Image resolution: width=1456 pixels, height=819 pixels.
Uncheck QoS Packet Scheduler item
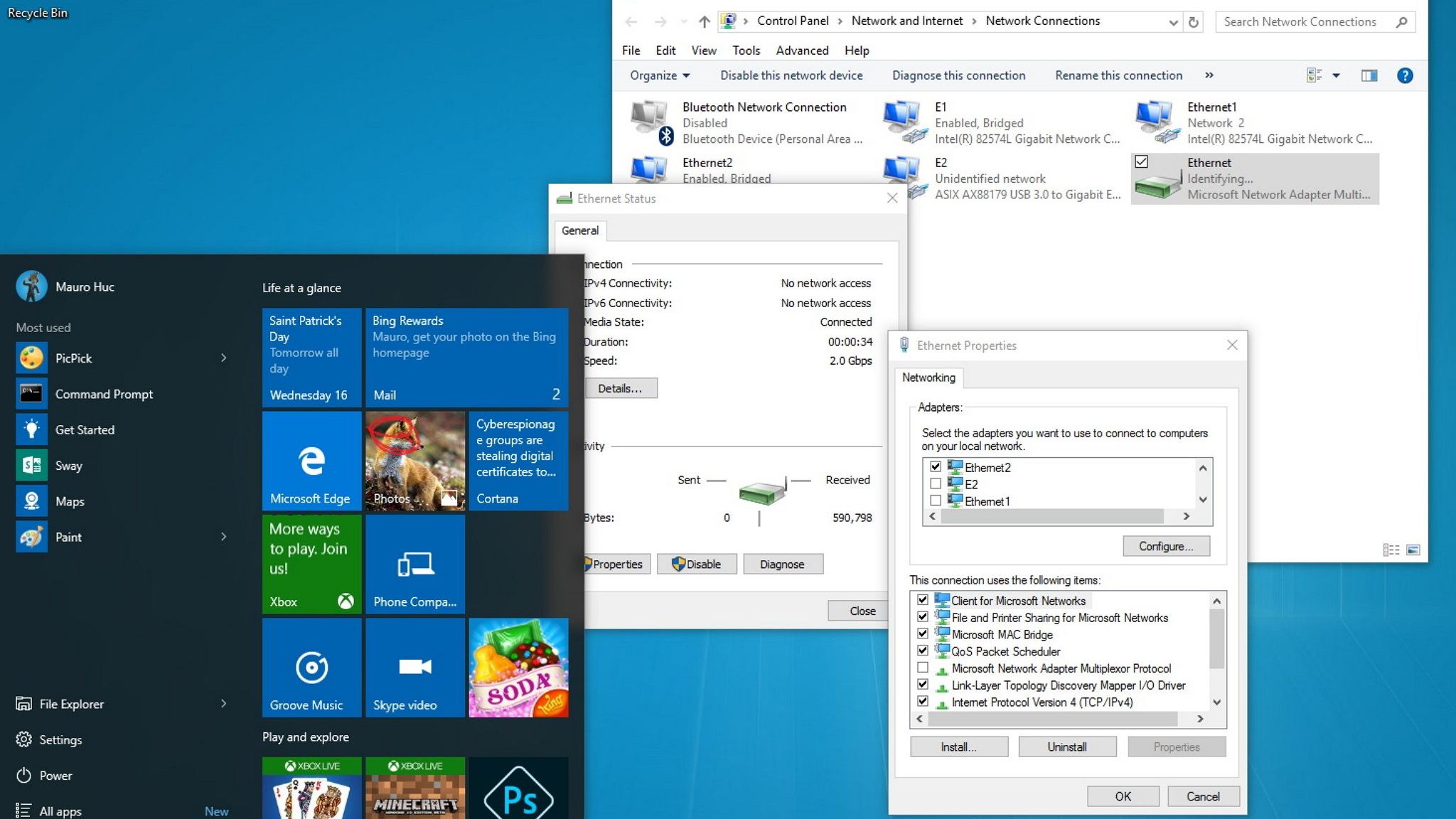[x=923, y=651]
